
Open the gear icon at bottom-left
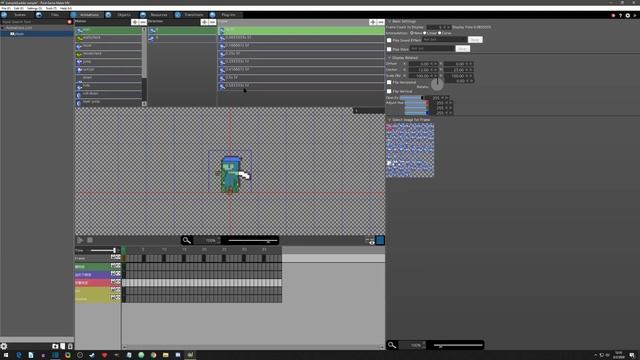pyautogui.click(x=4, y=346)
